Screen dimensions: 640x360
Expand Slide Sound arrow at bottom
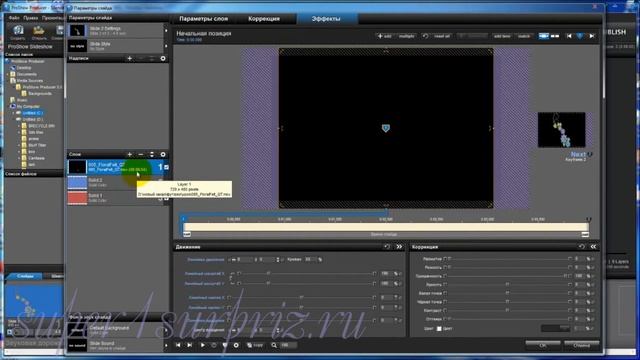pyautogui.click(x=166, y=345)
